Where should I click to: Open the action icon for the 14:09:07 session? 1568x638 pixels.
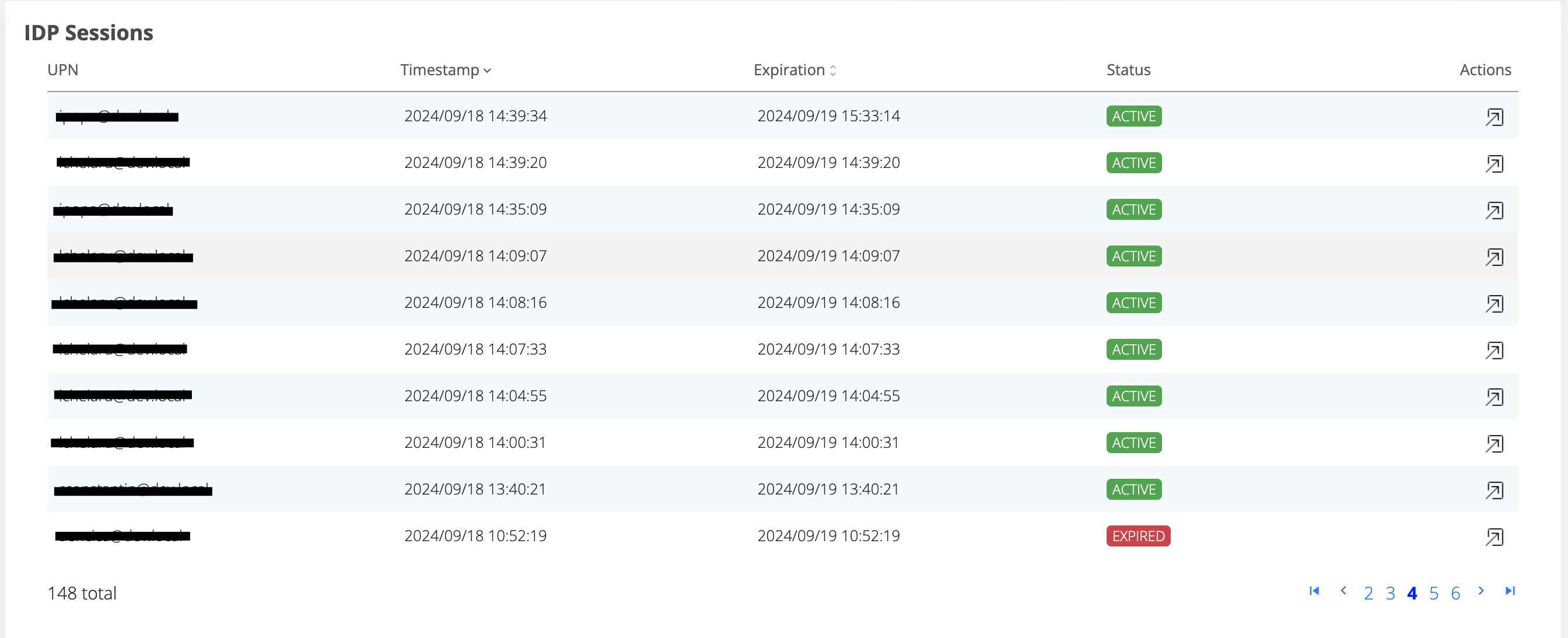point(1494,256)
